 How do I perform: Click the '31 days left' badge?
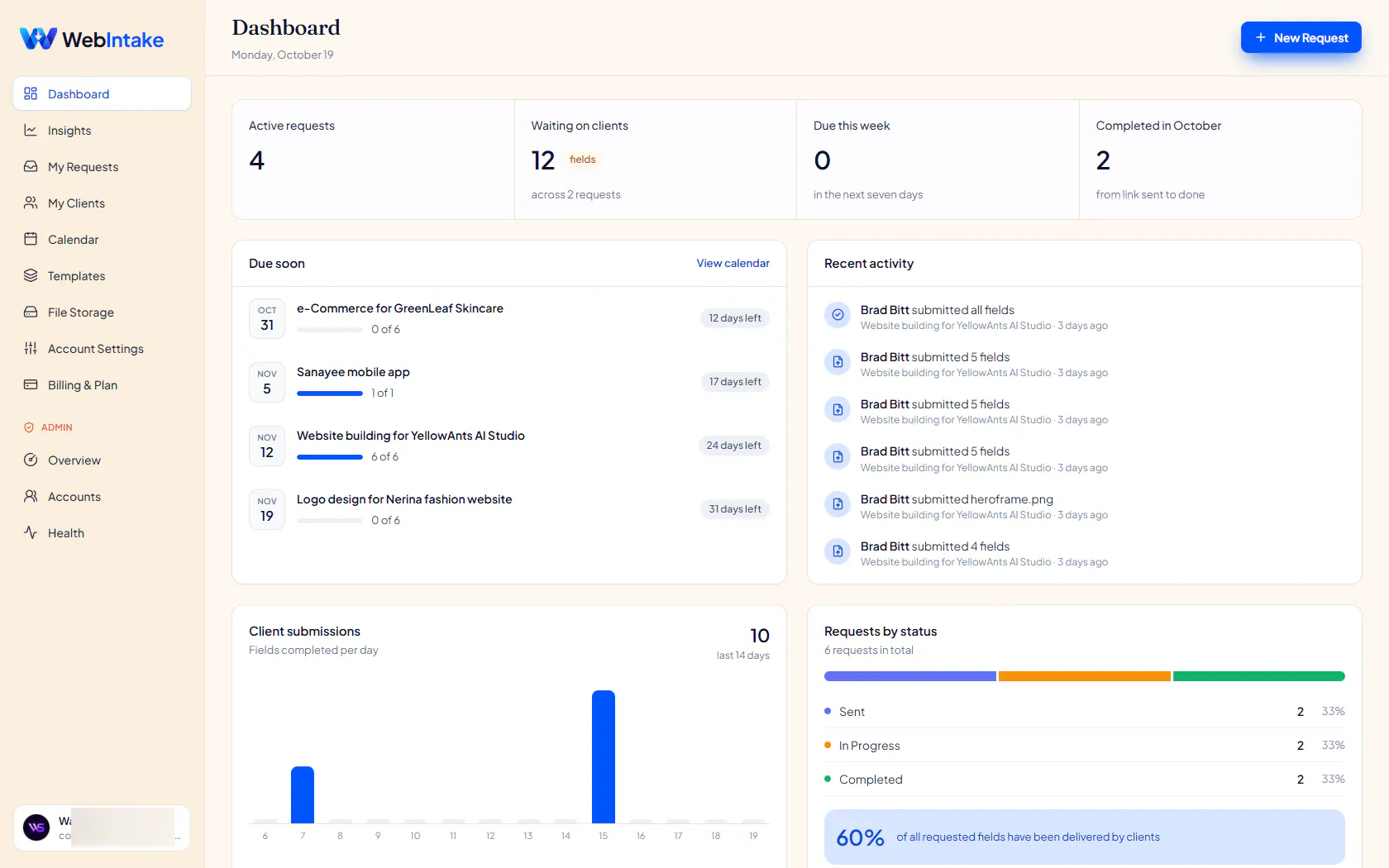pos(735,509)
